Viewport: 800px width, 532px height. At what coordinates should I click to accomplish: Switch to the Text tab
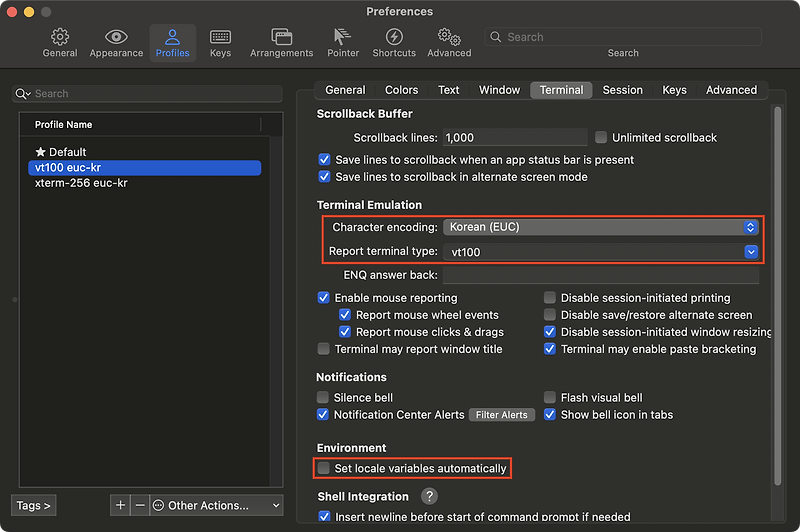click(448, 90)
